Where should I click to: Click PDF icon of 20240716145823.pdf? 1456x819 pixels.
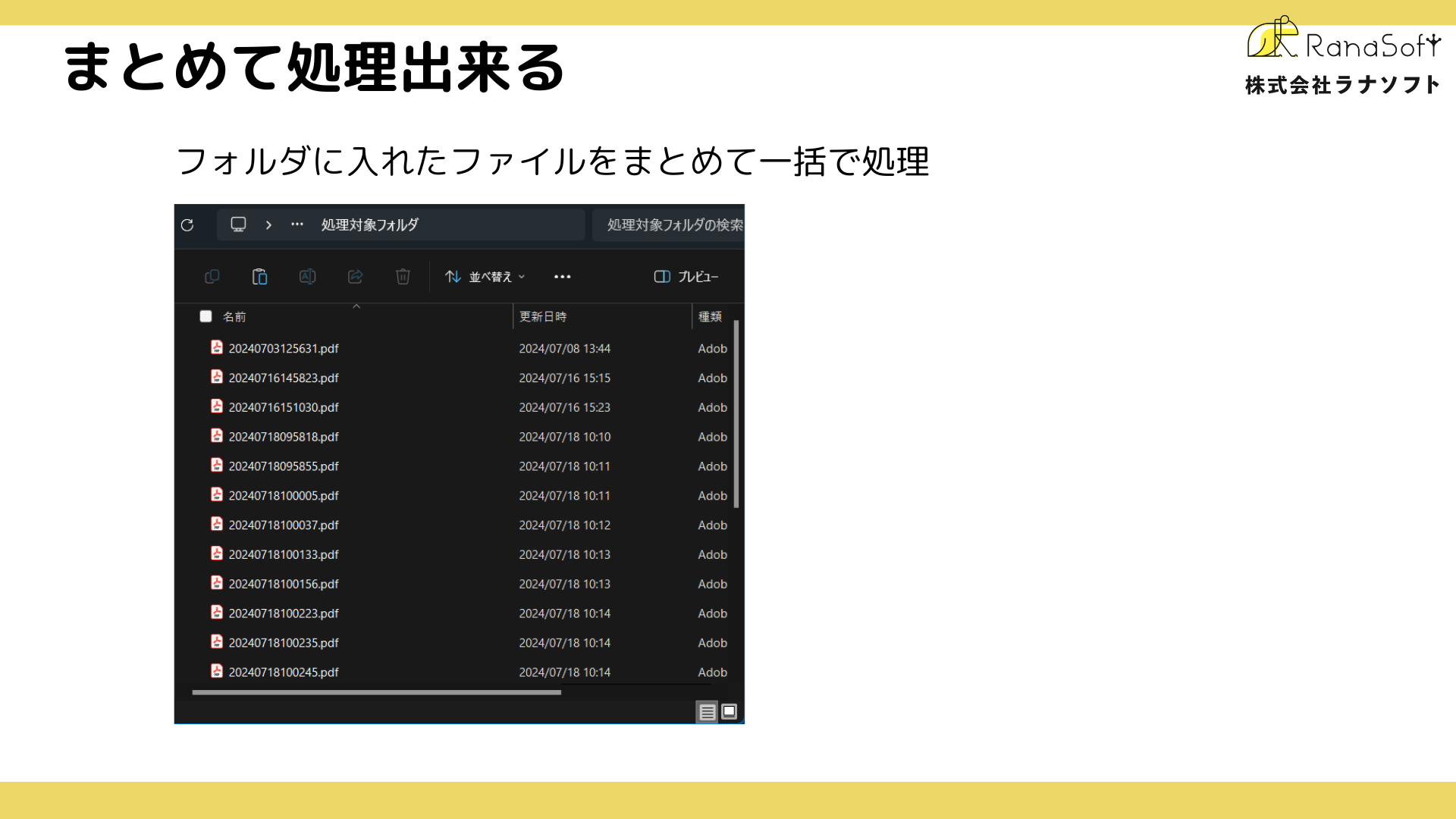(217, 377)
